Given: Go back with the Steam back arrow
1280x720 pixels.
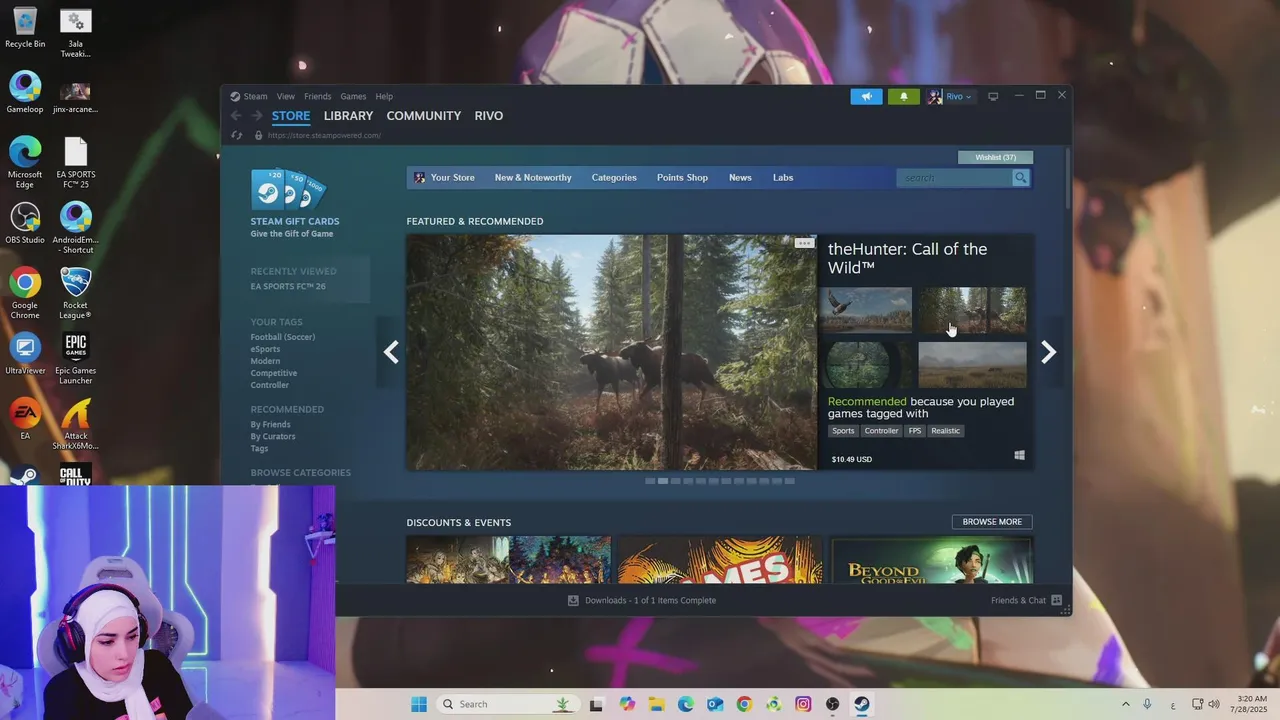Looking at the screenshot, I should point(236,116).
